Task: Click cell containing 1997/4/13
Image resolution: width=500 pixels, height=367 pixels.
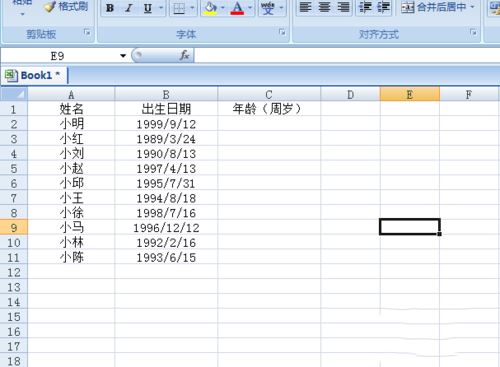Action: click(x=166, y=168)
